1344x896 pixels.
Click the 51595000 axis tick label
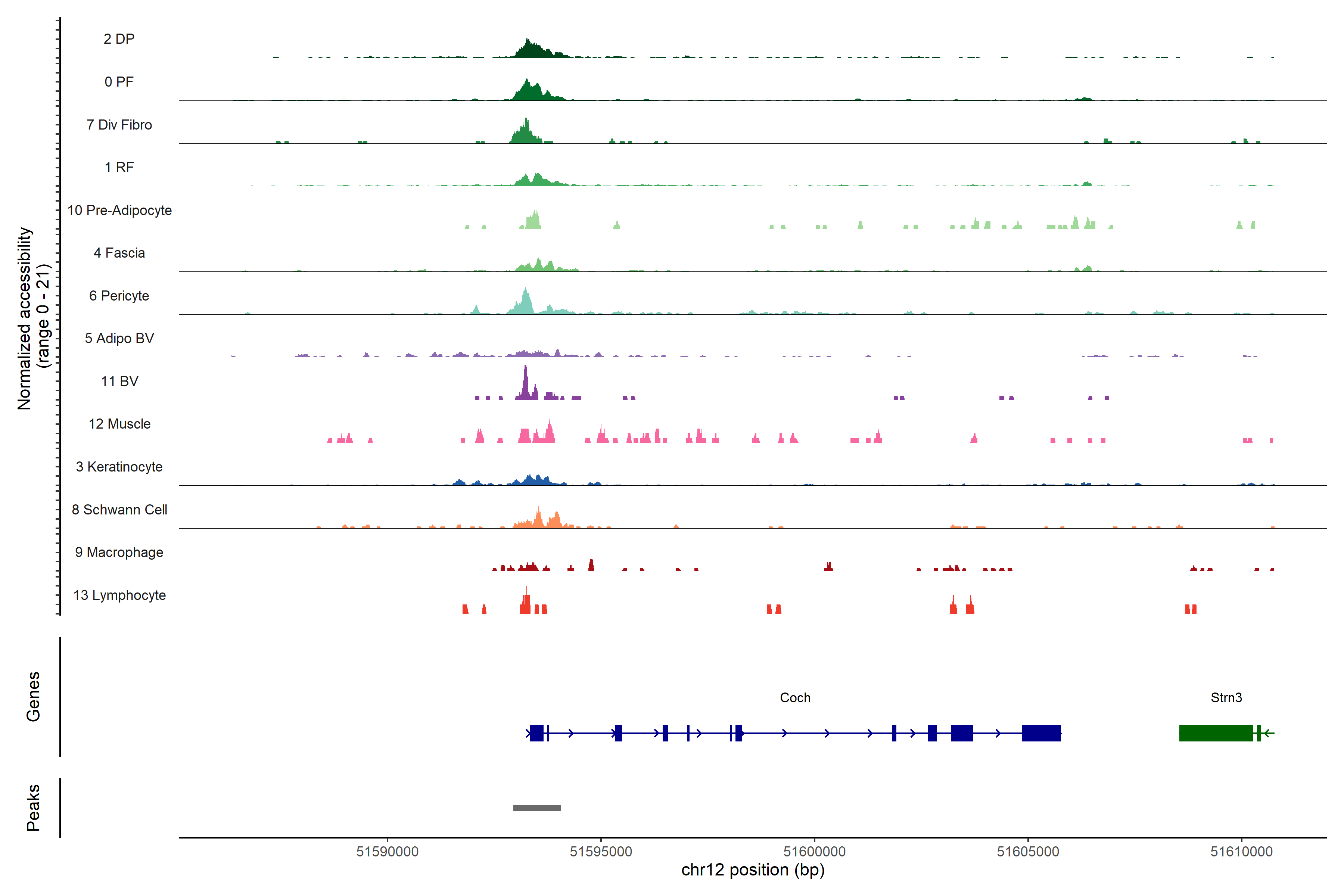tap(601, 852)
